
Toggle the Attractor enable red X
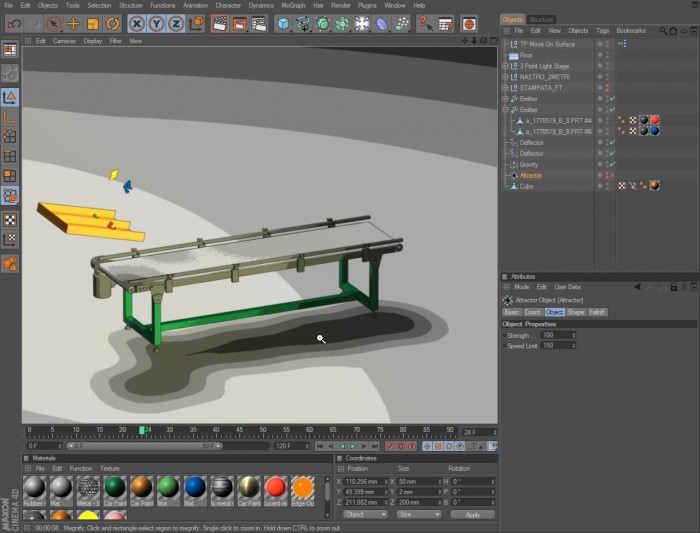612,175
